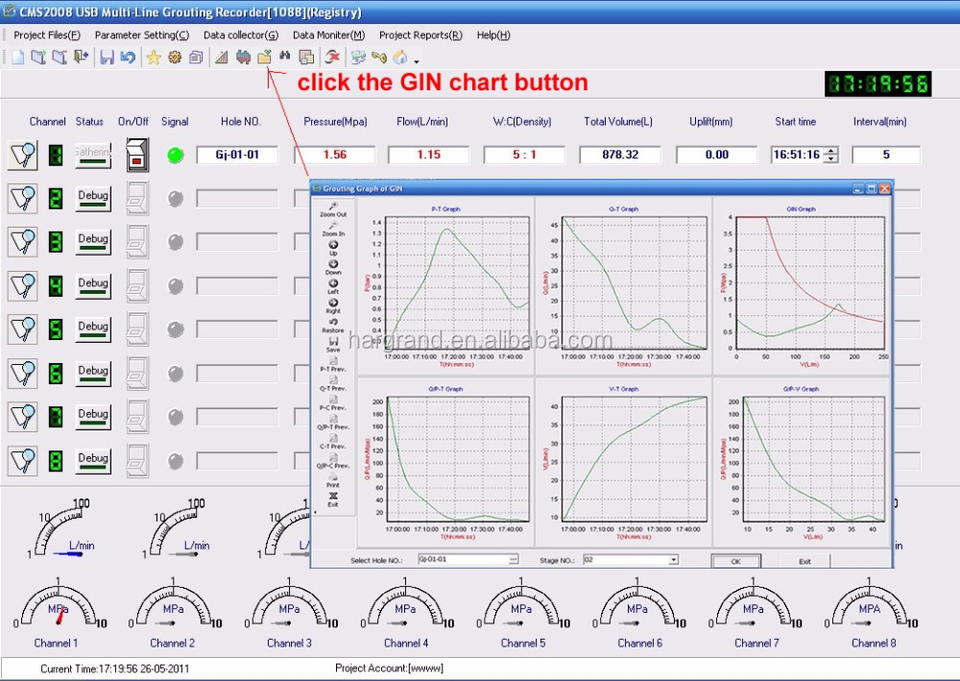Toggle the On/Off switch for channel 2

(x=137, y=197)
